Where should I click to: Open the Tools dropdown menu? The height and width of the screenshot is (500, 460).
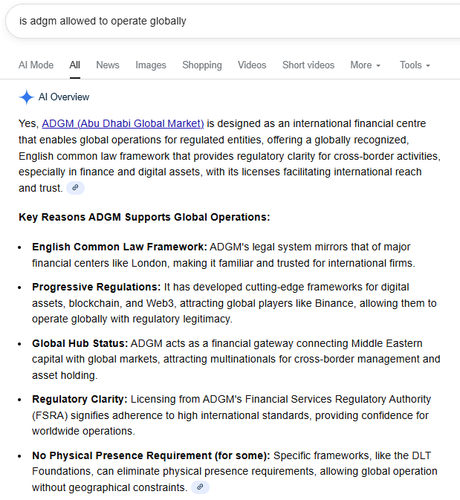tap(415, 65)
